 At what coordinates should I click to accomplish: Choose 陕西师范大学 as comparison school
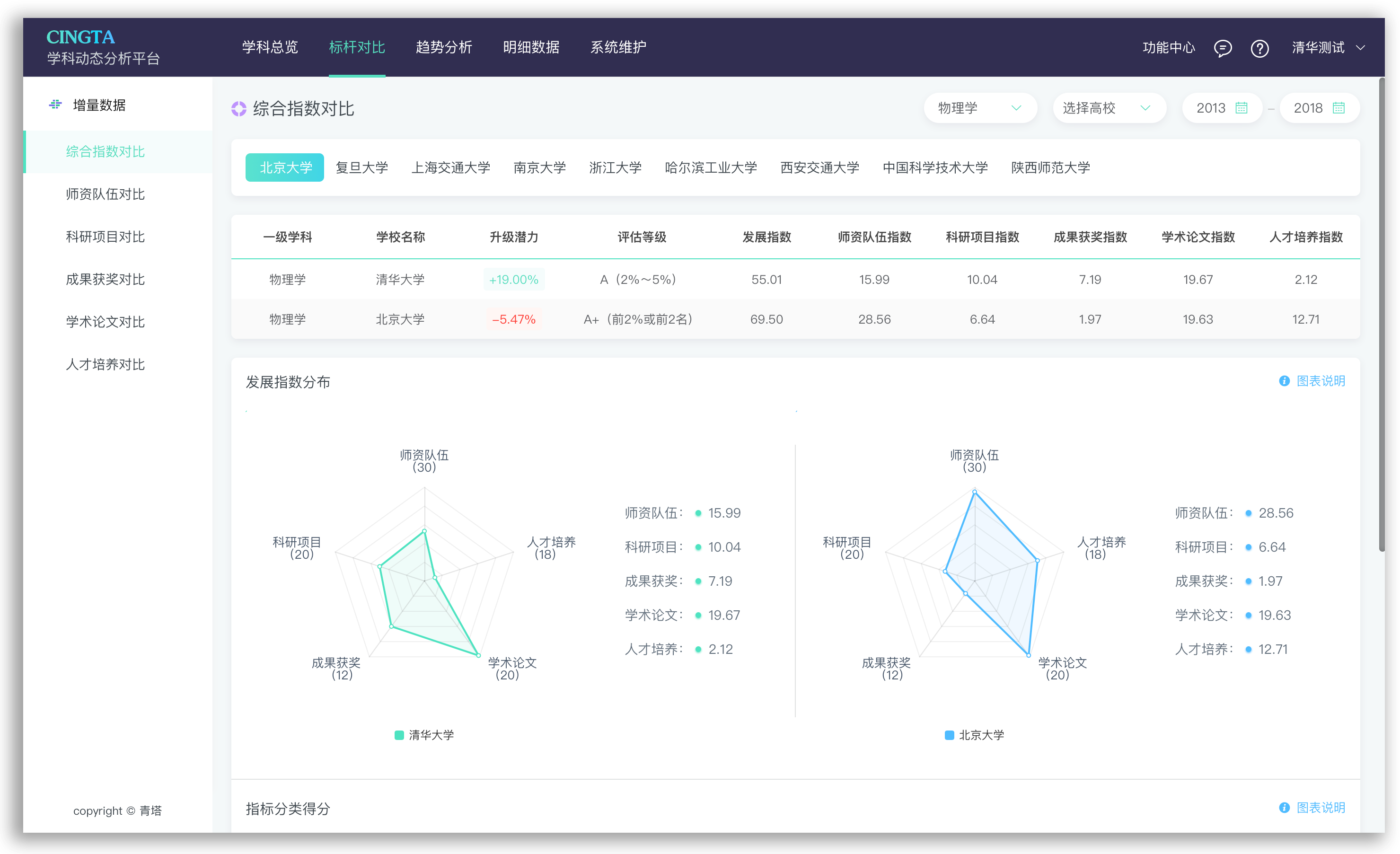(1050, 167)
